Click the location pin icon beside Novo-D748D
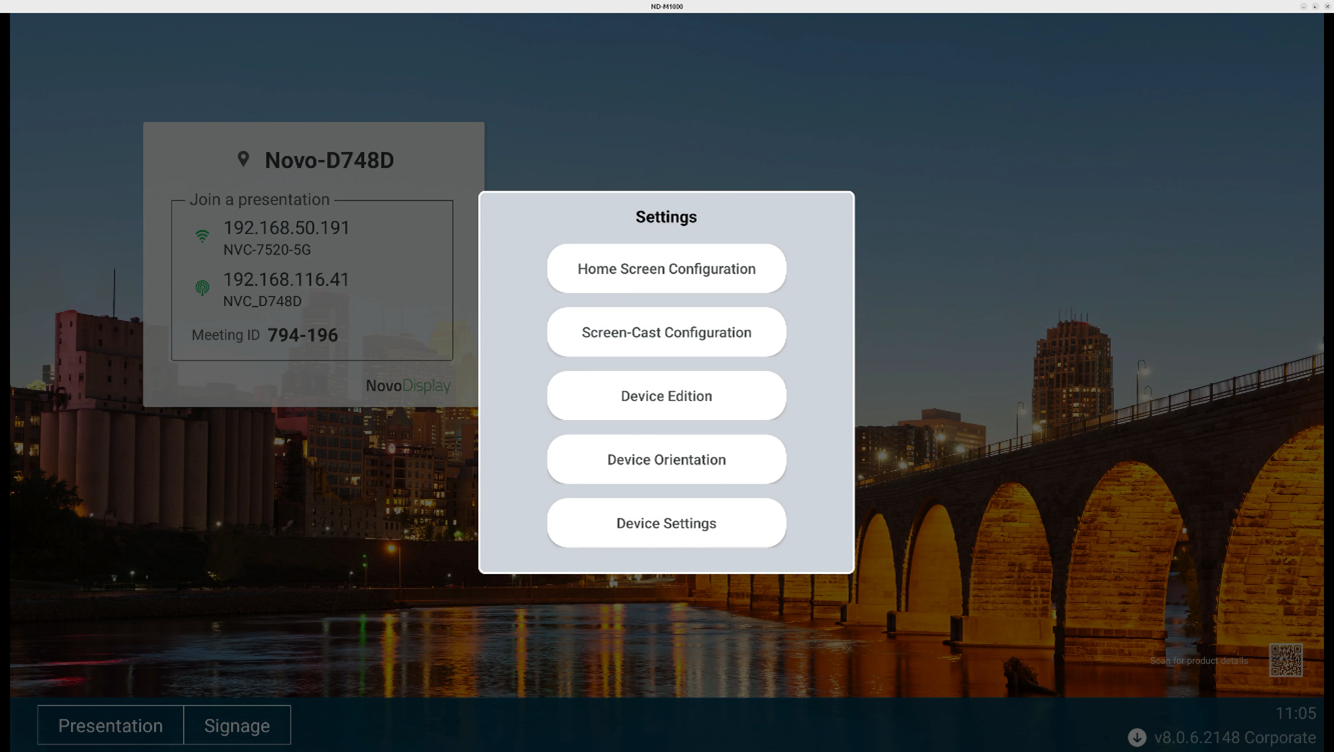 pos(243,159)
